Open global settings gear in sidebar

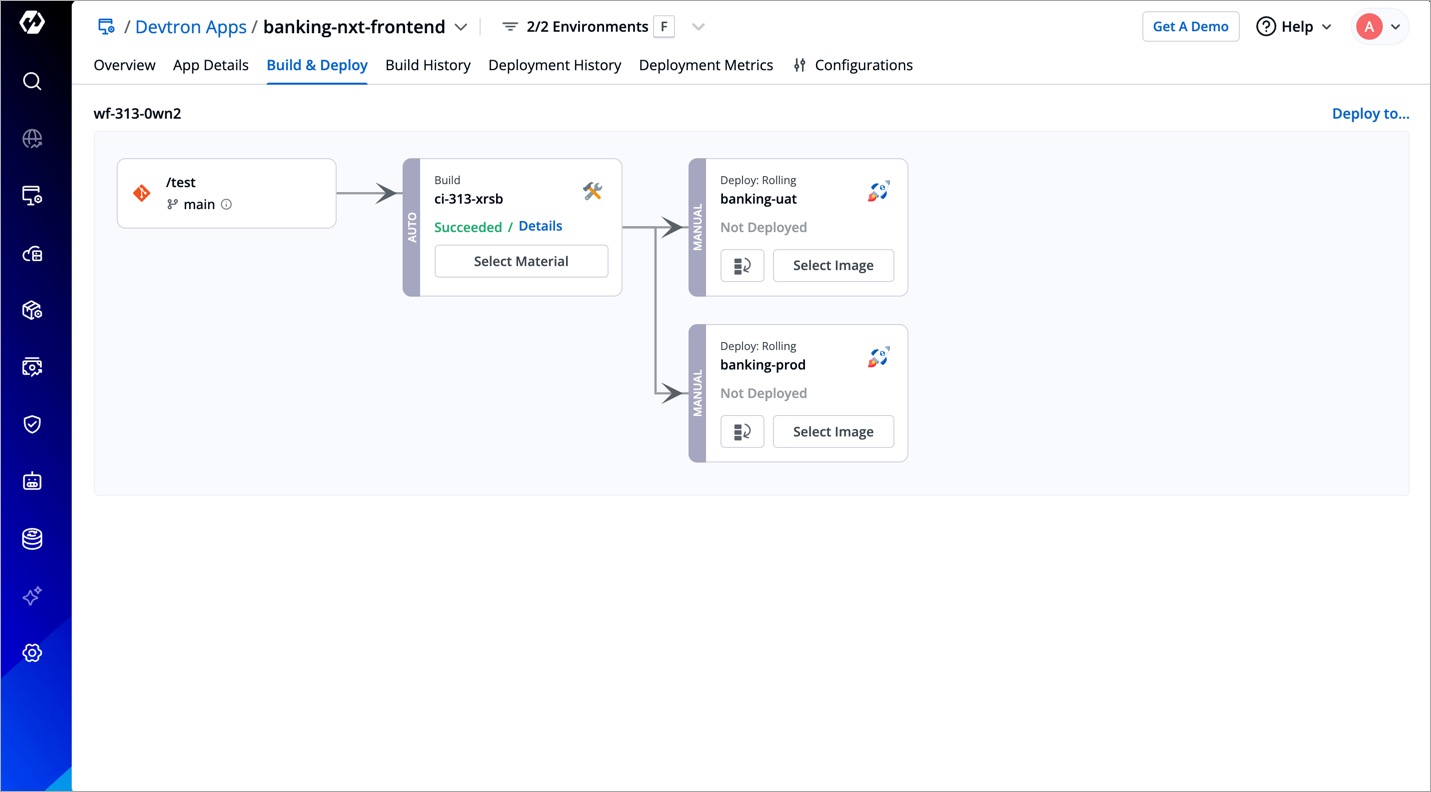tap(32, 653)
